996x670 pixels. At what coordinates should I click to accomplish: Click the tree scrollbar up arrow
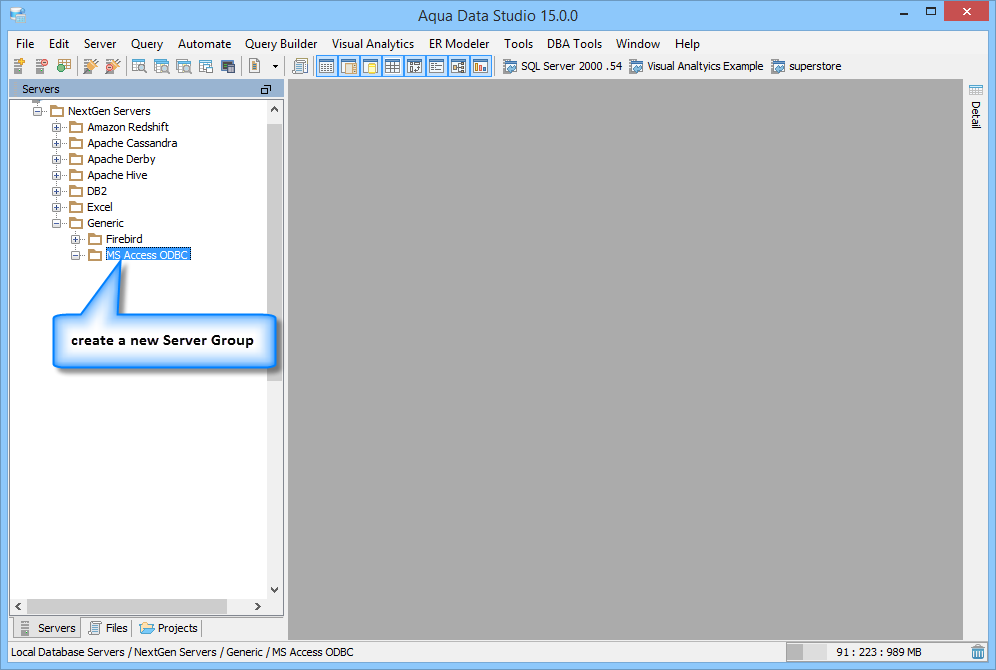pos(274,109)
